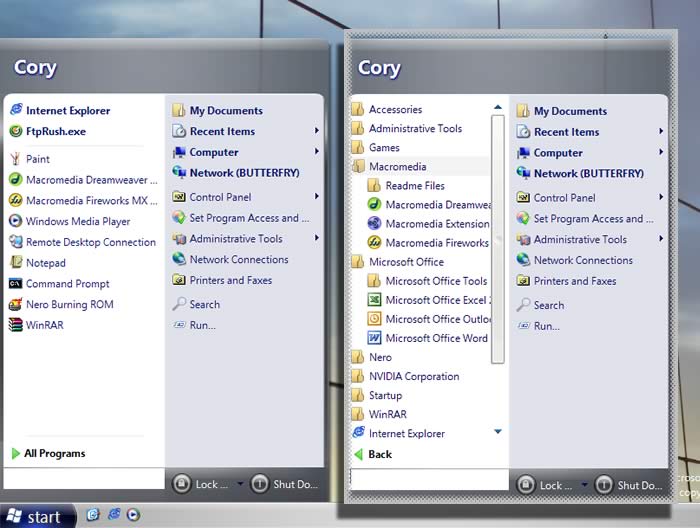Click Shut Down button in left menu

pyautogui.click(x=284, y=484)
